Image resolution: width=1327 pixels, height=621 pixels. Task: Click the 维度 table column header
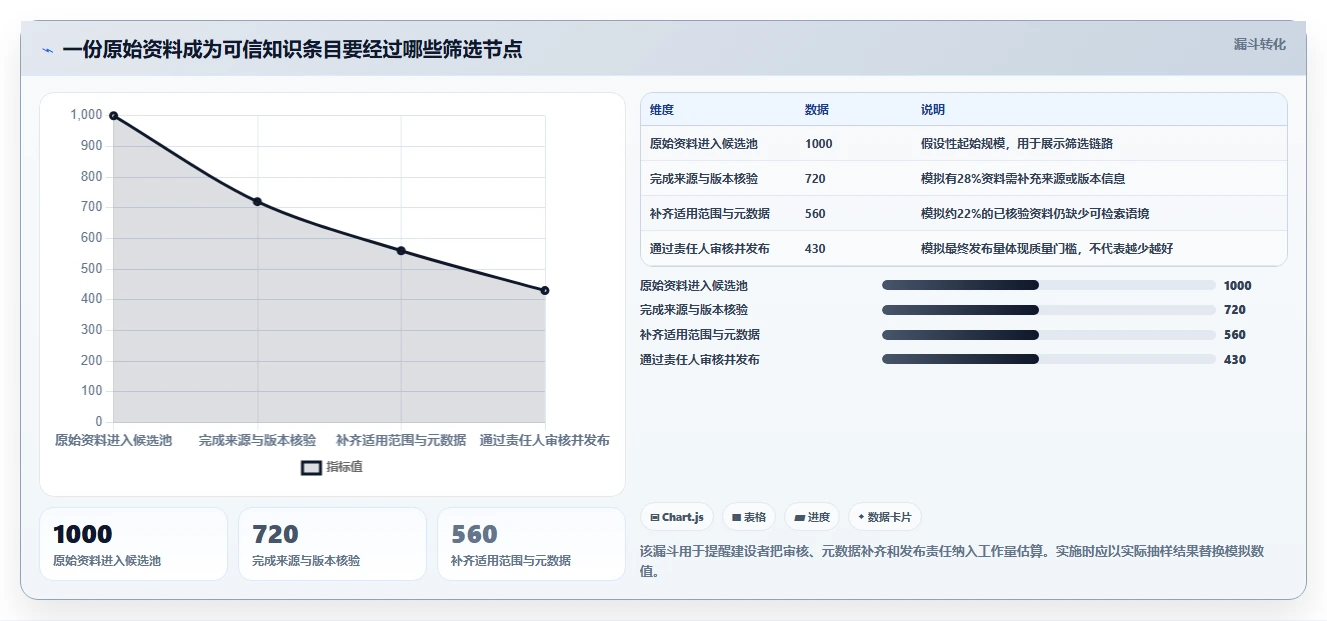point(661,109)
